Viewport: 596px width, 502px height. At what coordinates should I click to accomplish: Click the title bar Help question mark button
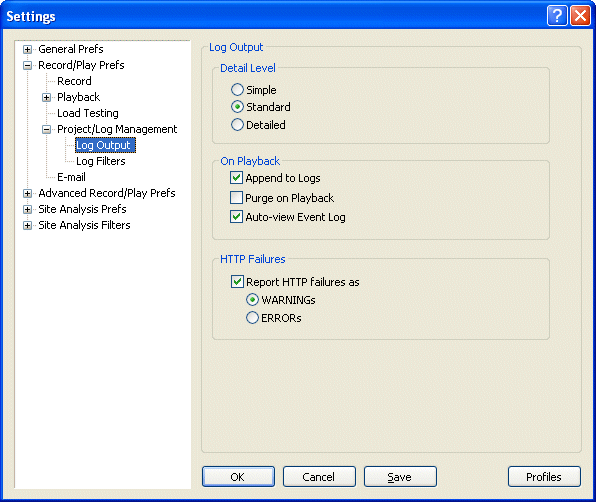[557, 16]
